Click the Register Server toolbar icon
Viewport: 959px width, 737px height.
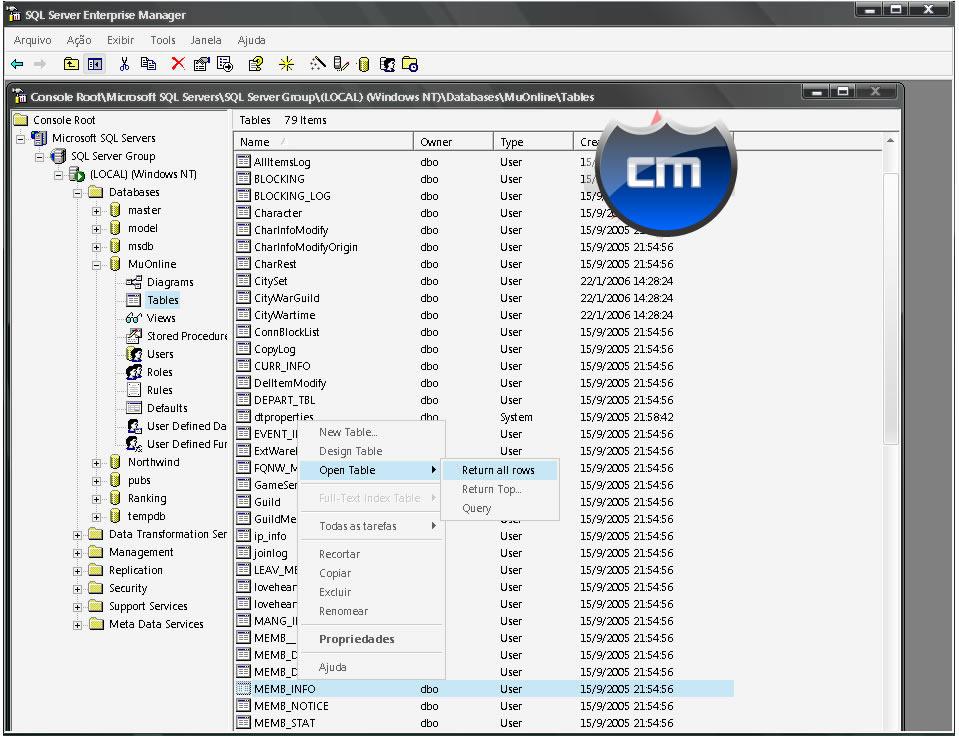point(341,64)
